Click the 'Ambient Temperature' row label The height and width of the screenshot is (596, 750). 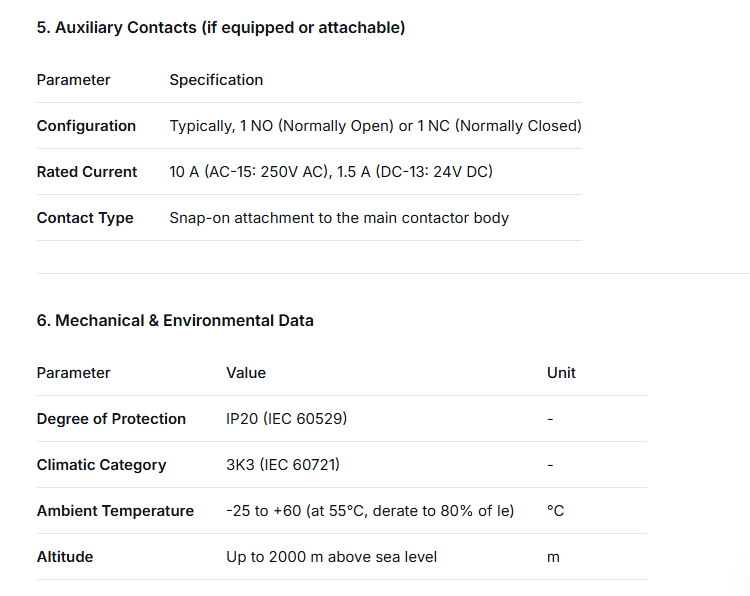[x=115, y=511]
